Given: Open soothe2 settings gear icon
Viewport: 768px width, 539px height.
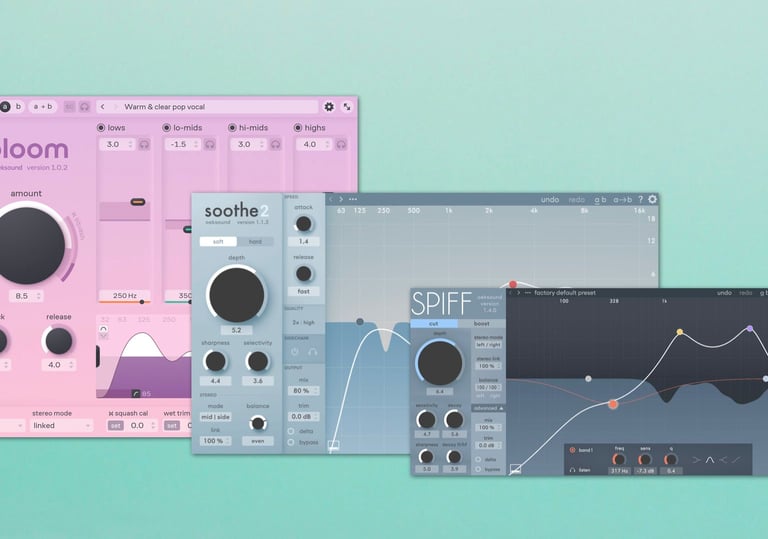Looking at the screenshot, I should 652,199.
